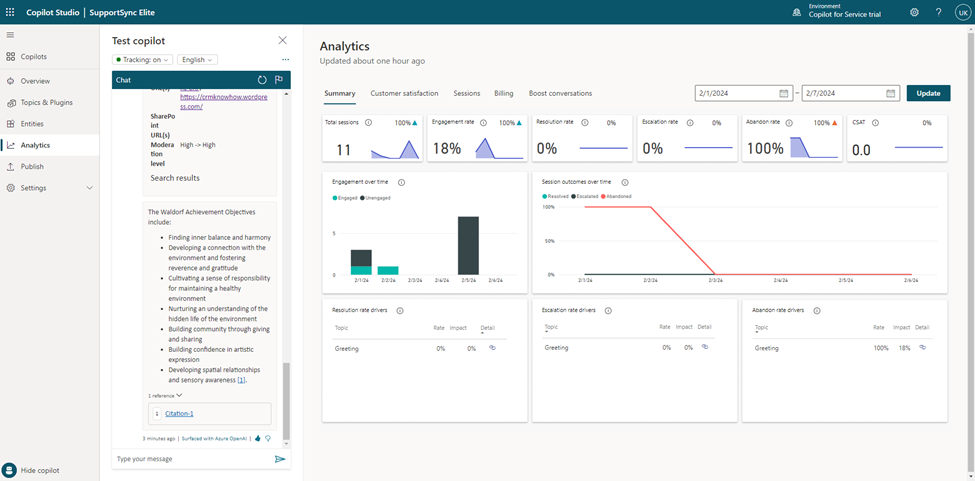Select Analytics in the sidebar
975x481 pixels.
(x=50, y=145)
